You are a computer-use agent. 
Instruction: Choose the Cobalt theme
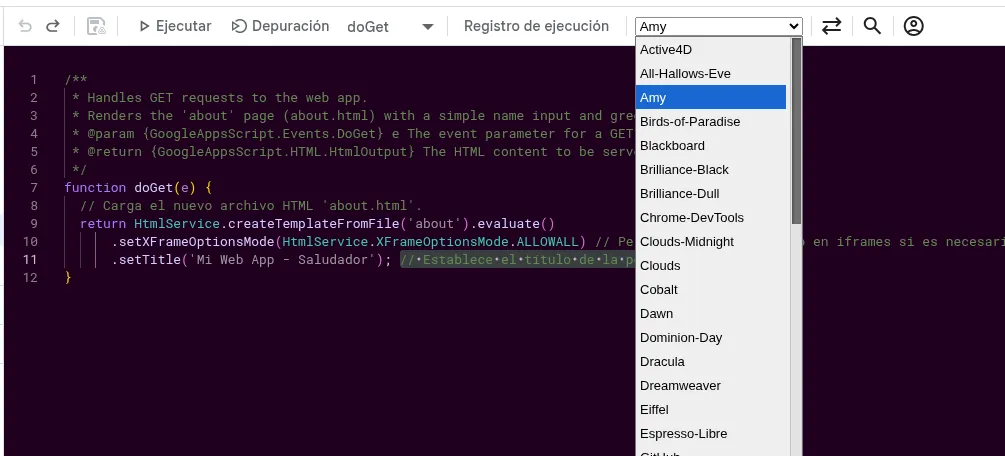pos(710,290)
